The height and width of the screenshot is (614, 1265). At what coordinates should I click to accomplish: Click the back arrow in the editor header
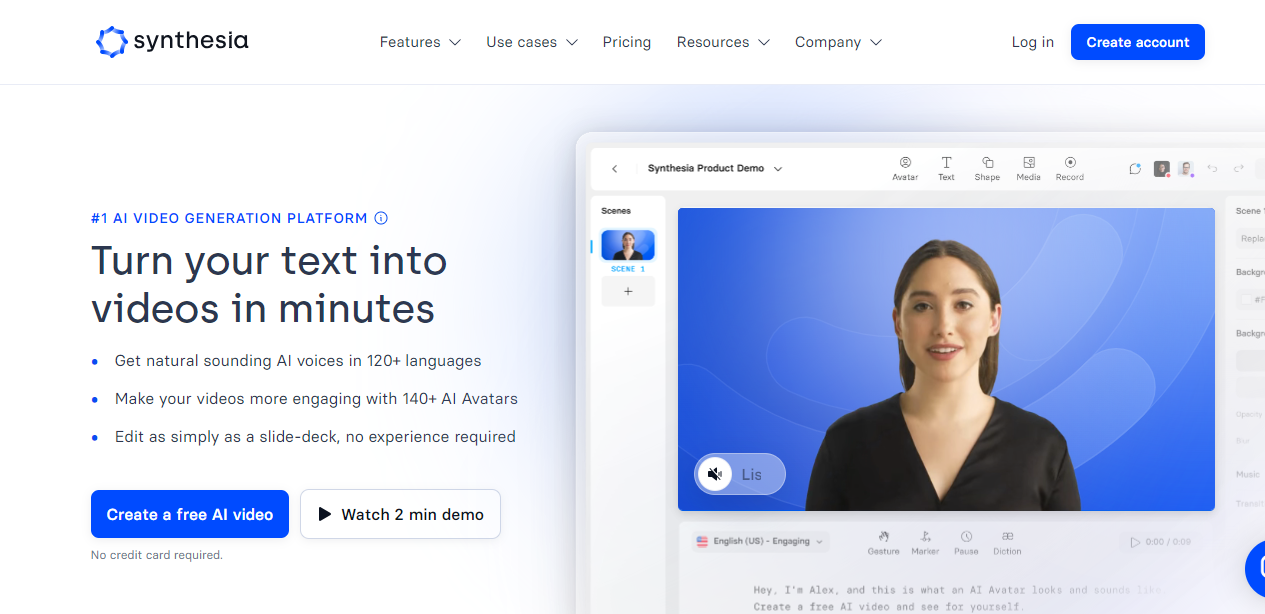tap(615, 169)
